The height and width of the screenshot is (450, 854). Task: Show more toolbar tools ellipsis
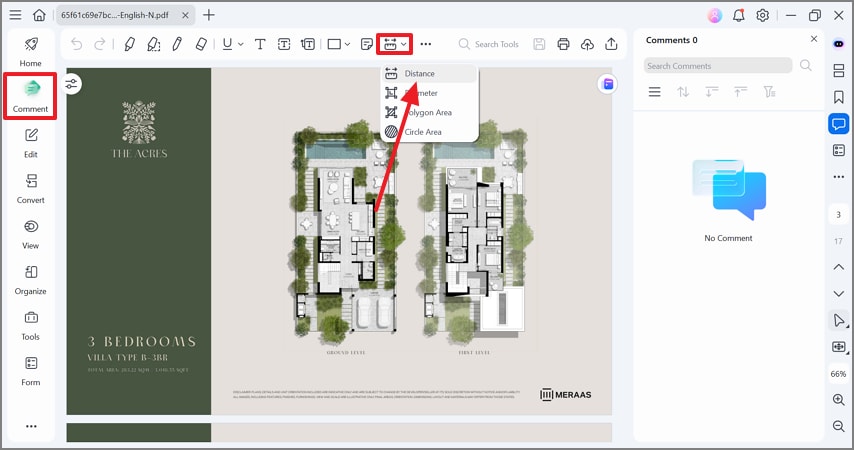pyautogui.click(x=426, y=44)
